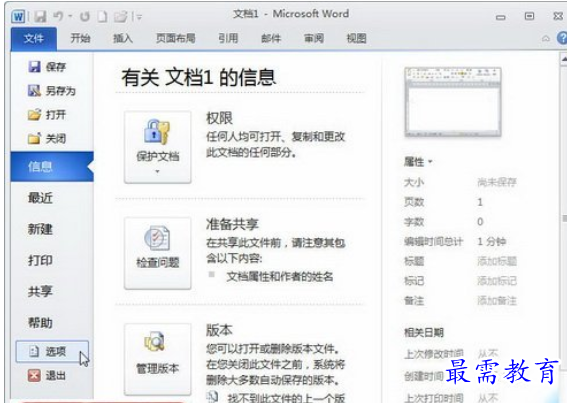Switch to the 视图 tab
Image resolution: width=567 pixels, height=403 pixels.
pos(357,38)
